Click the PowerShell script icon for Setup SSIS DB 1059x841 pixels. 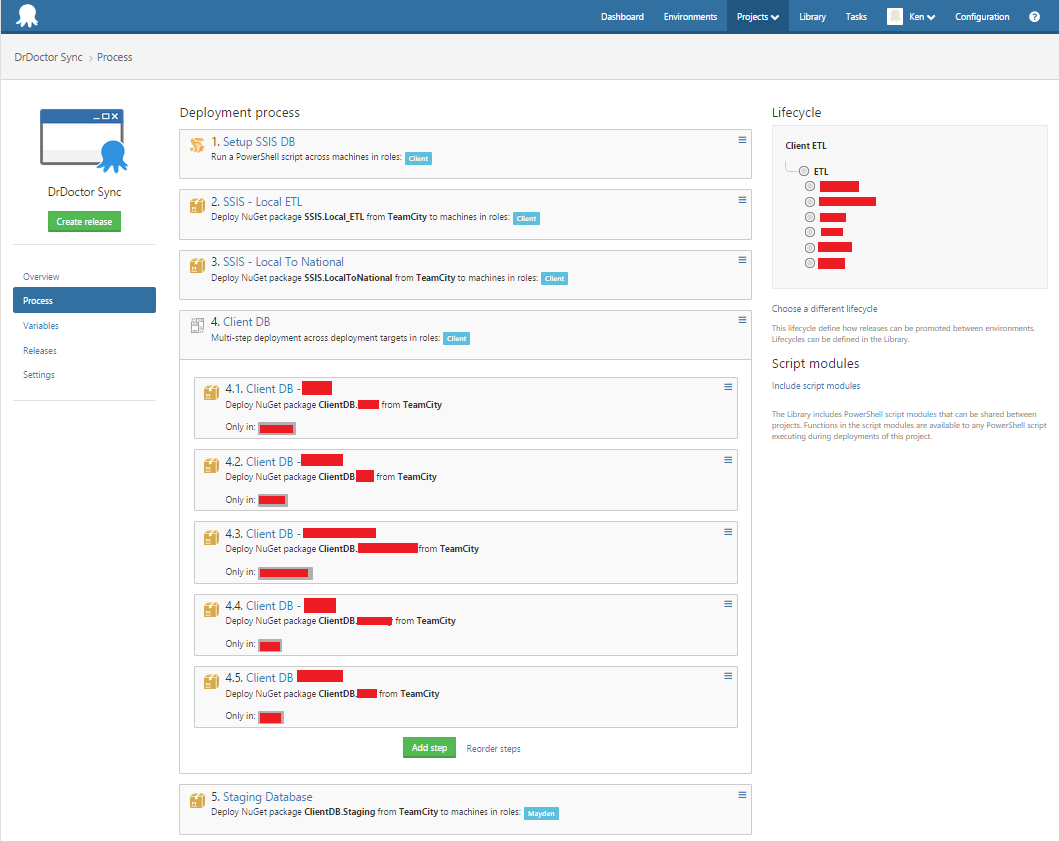tap(197, 146)
